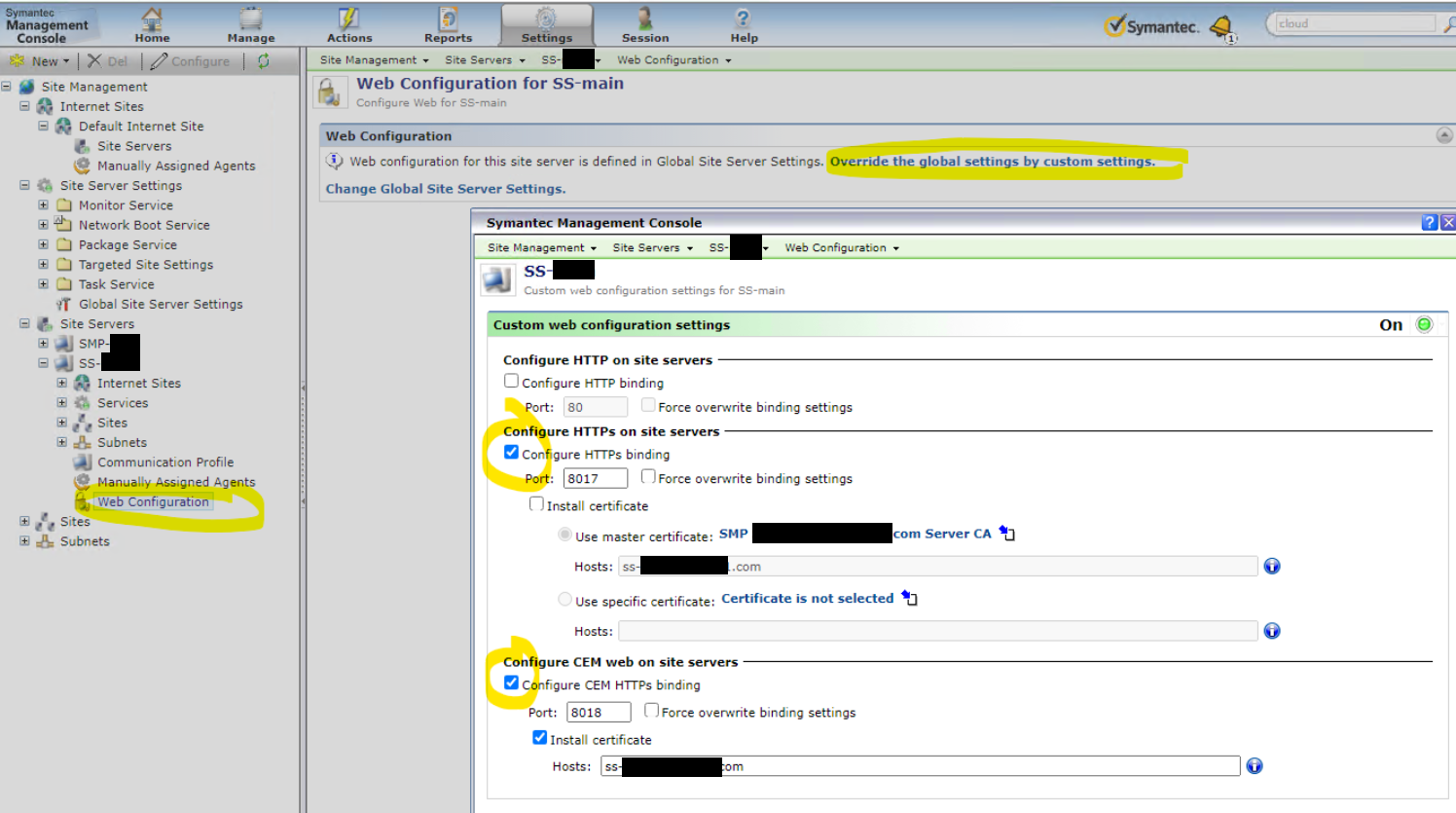The height and width of the screenshot is (813, 1456).
Task: Open the Session menu
Action: pos(645,24)
